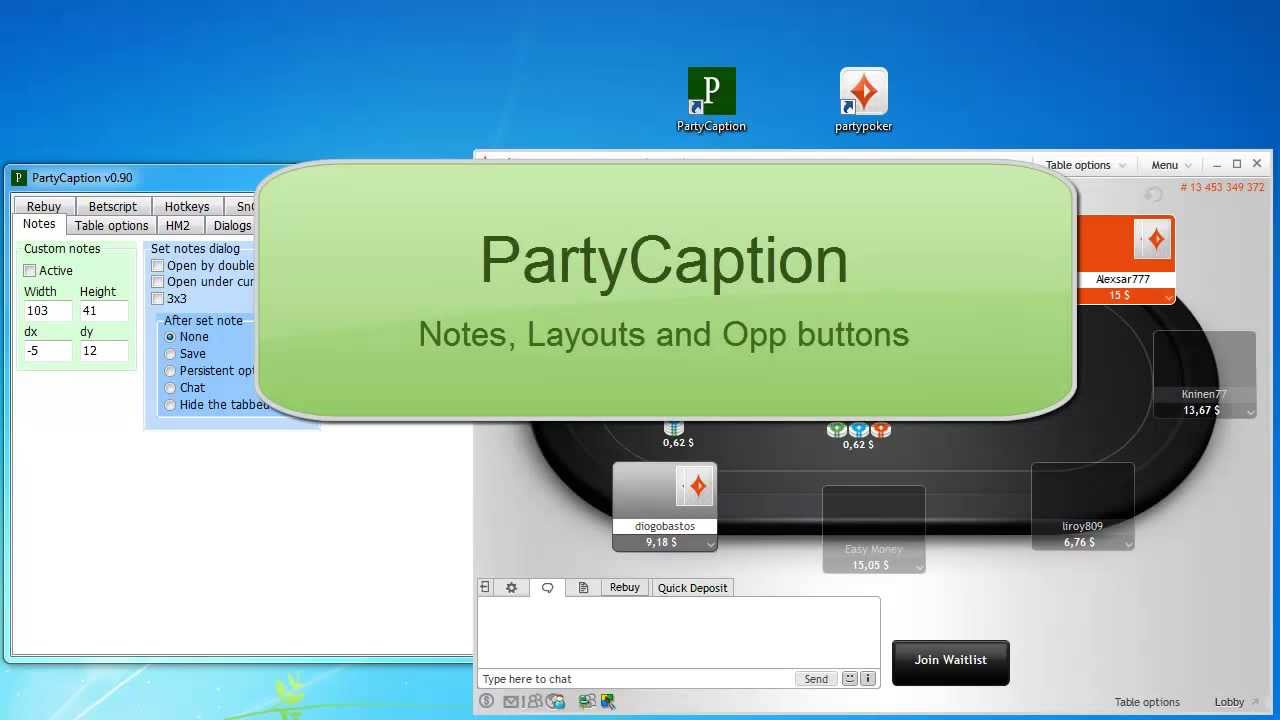The width and height of the screenshot is (1280, 720).
Task: Click the dy input field
Action: [104, 351]
